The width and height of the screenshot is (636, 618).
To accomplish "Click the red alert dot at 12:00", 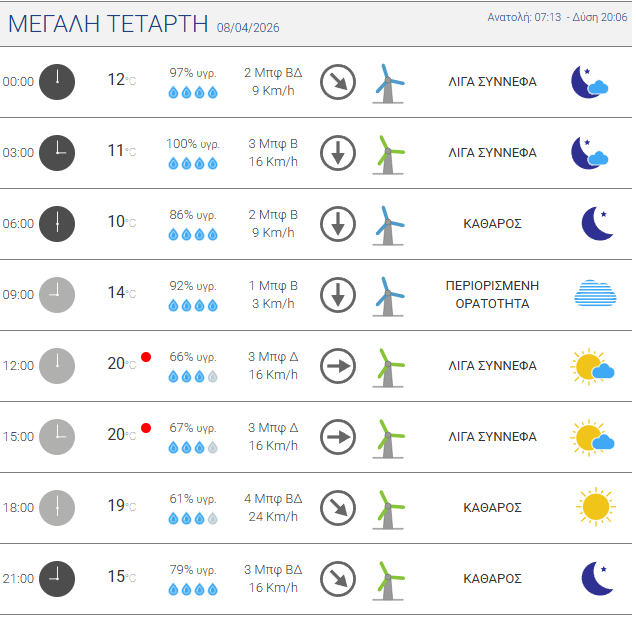I will coord(146,357).
